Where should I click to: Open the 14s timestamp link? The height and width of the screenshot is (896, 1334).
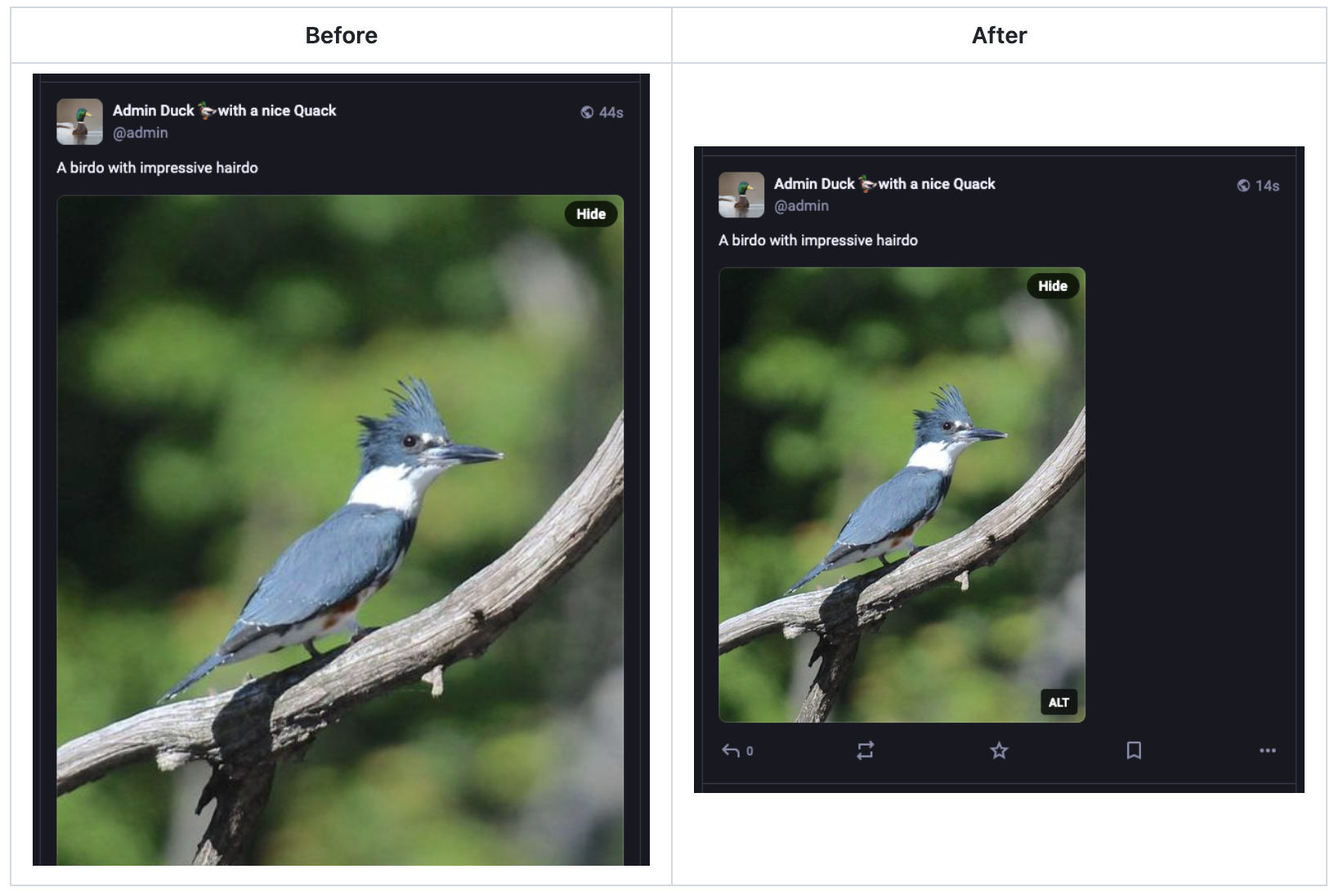(x=1267, y=186)
